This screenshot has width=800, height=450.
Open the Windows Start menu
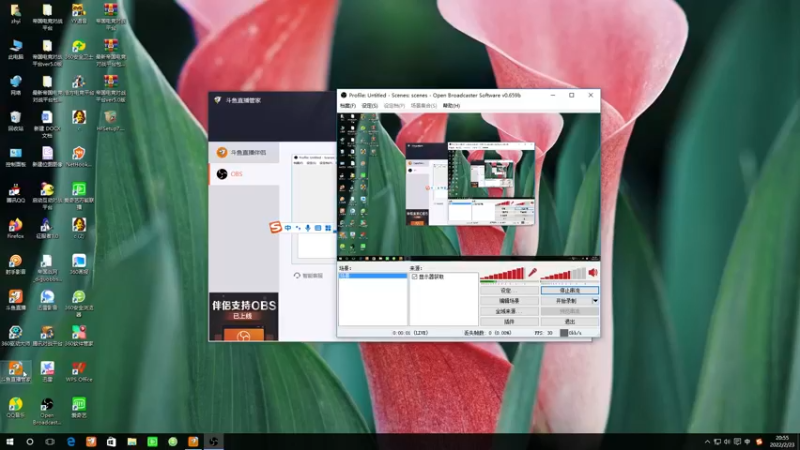9,441
